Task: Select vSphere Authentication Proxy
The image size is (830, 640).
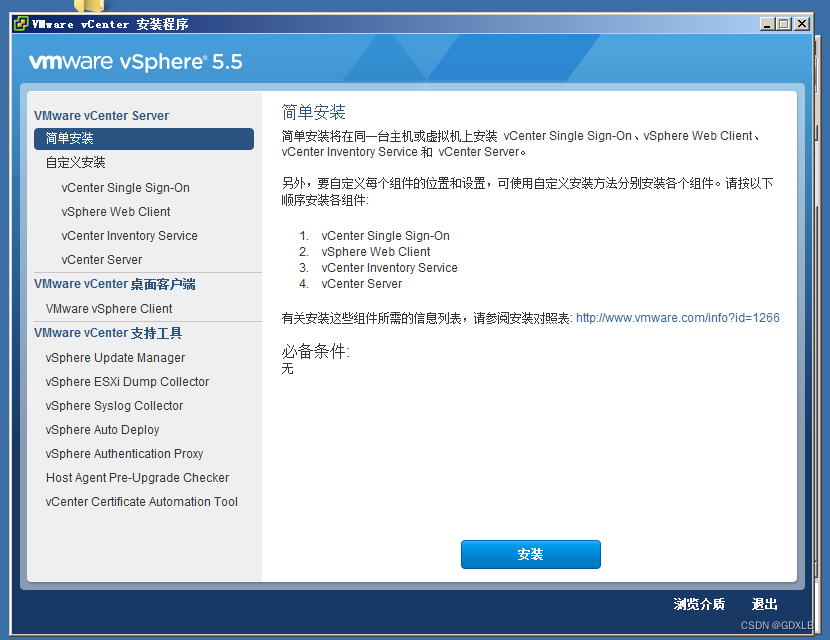Action: pyautogui.click(x=124, y=454)
